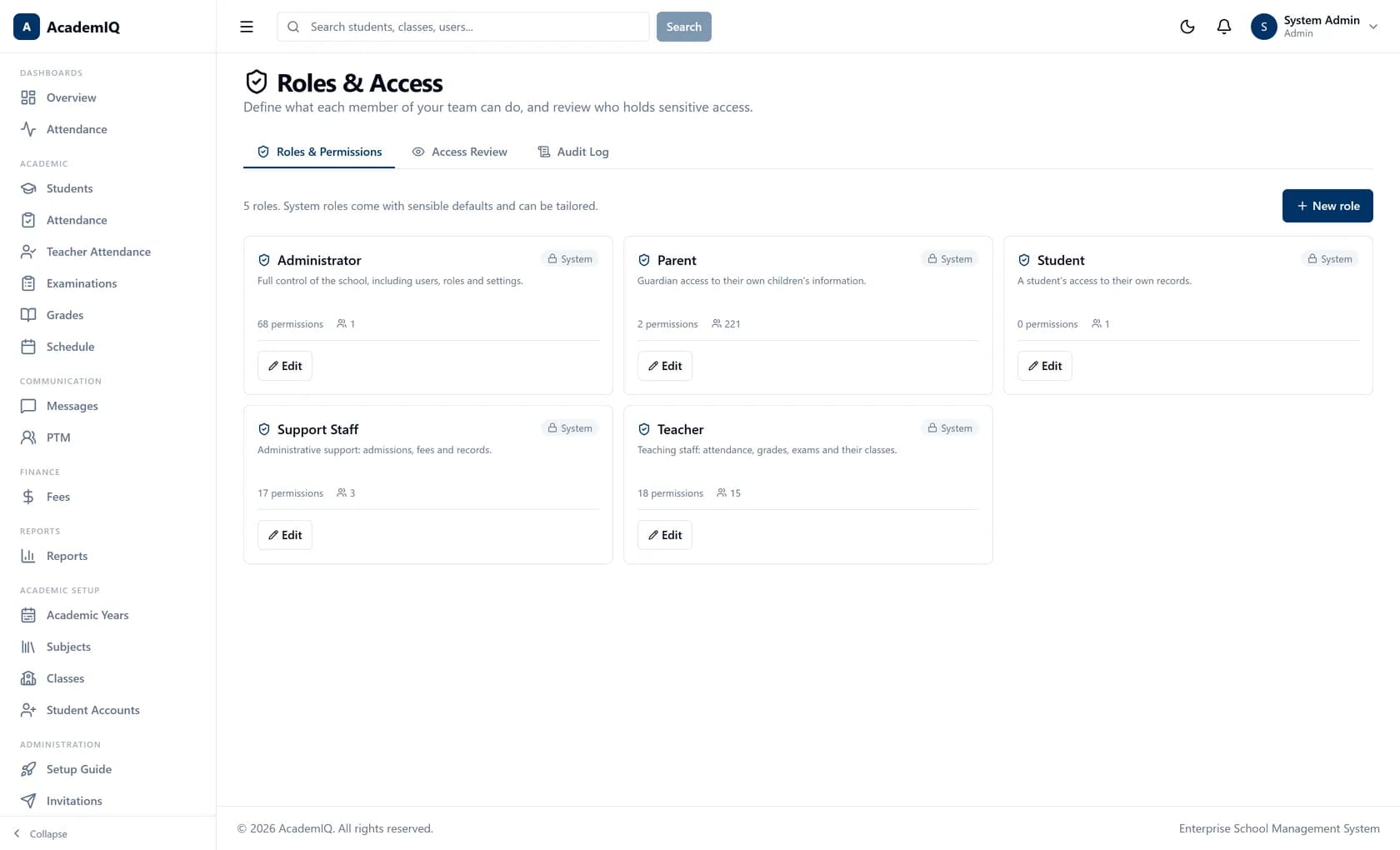Open the Grades section
Image resolution: width=1400 pixels, height=850 pixels.
click(x=108, y=315)
